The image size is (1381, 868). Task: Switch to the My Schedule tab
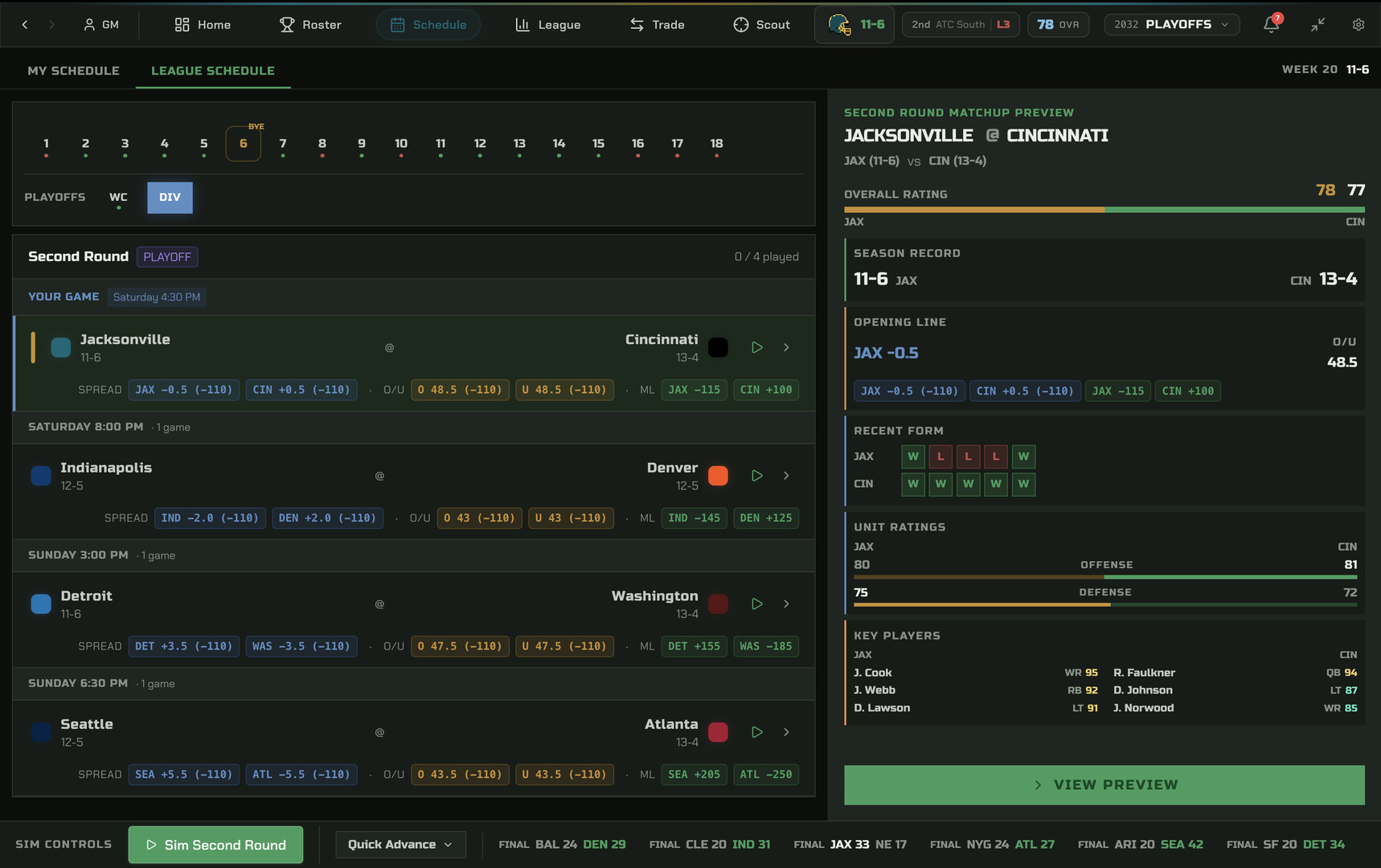click(x=73, y=71)
